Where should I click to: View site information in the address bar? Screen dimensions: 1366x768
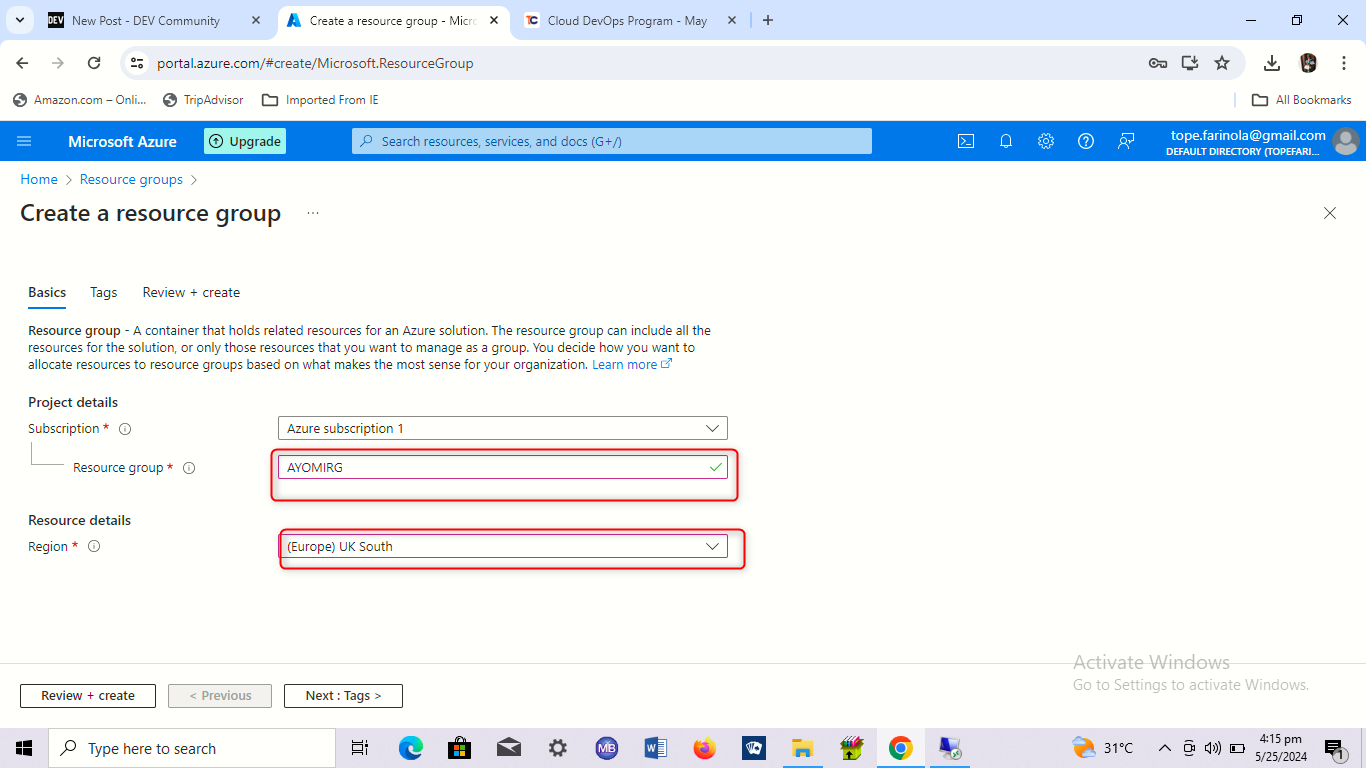click(x=138, y=63)
